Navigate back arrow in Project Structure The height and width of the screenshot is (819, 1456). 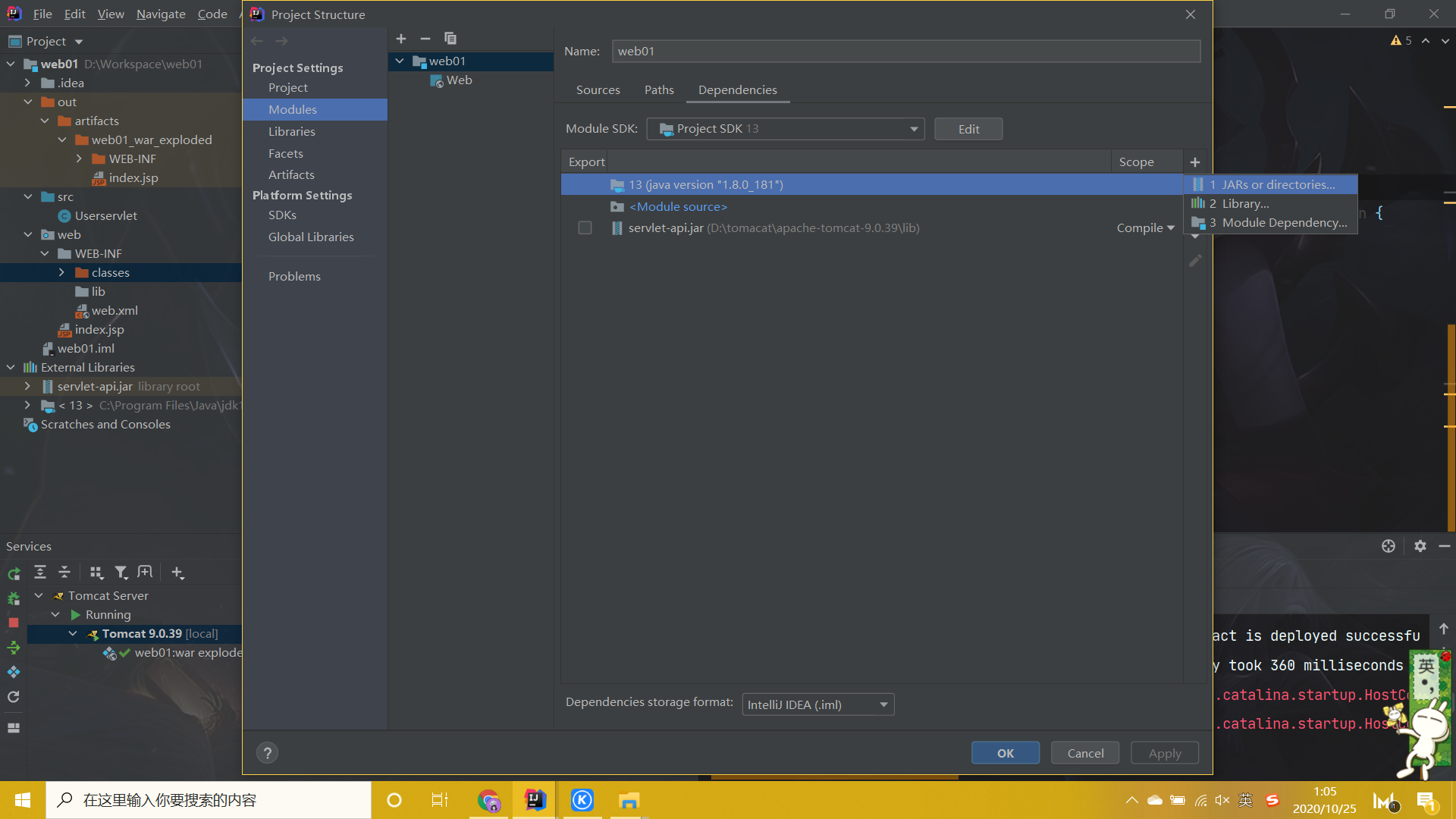(257, 41)
